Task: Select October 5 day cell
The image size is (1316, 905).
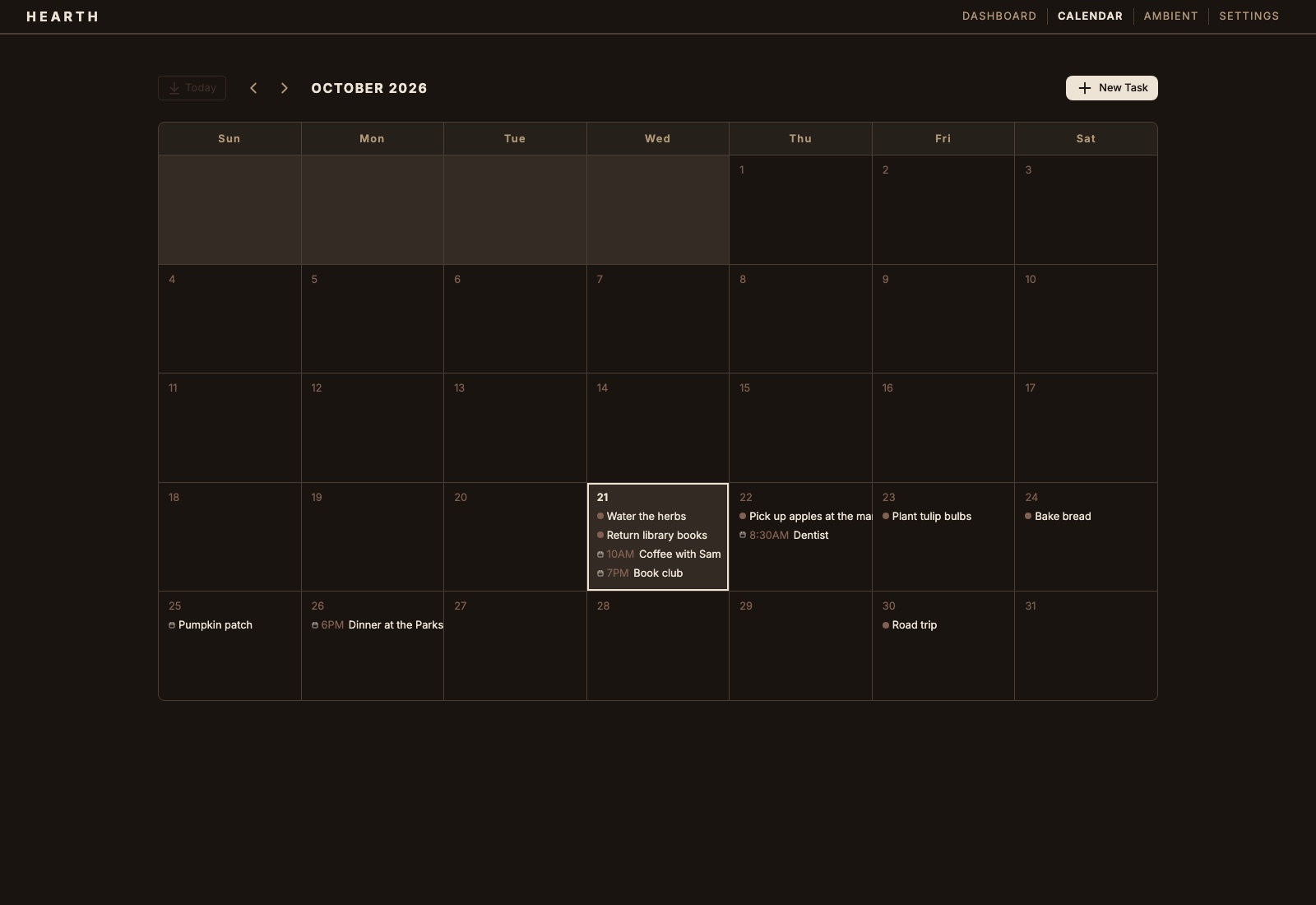Action: 373,319
